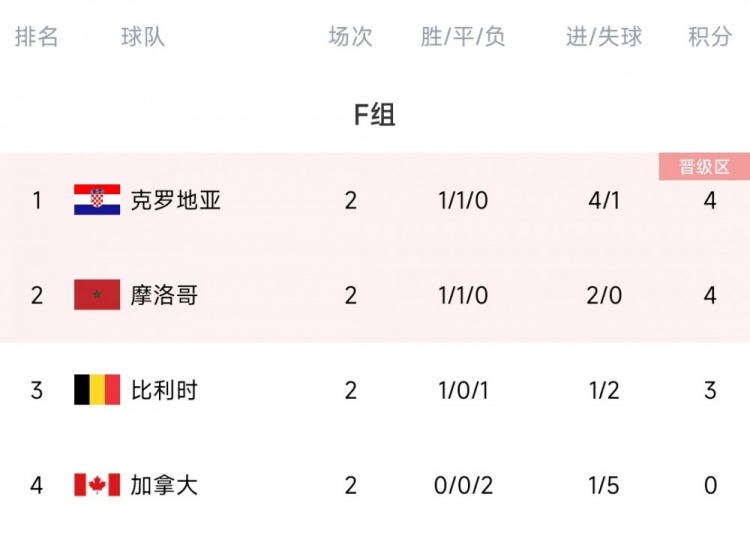
Task: Click the 晋级区 badge
Action: [704, 167]
